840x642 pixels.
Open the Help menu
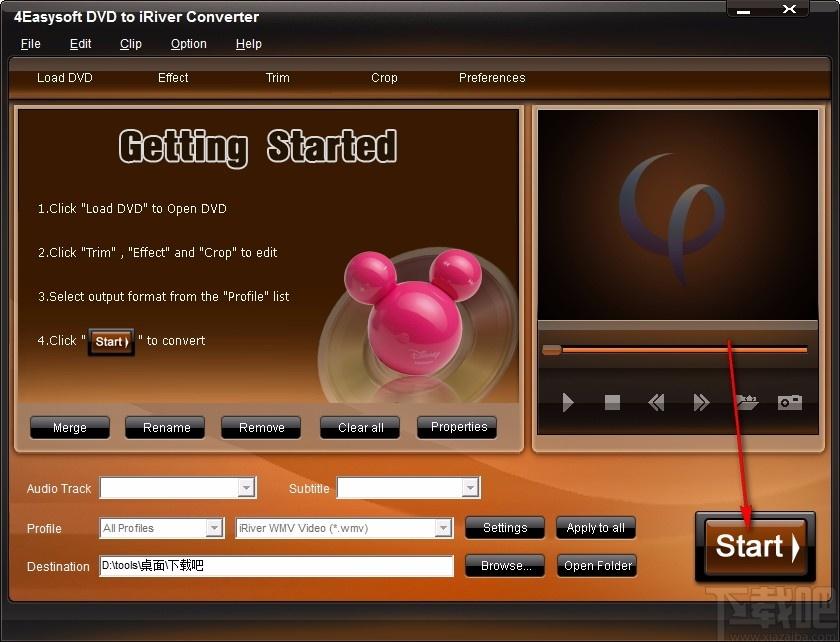249,44
